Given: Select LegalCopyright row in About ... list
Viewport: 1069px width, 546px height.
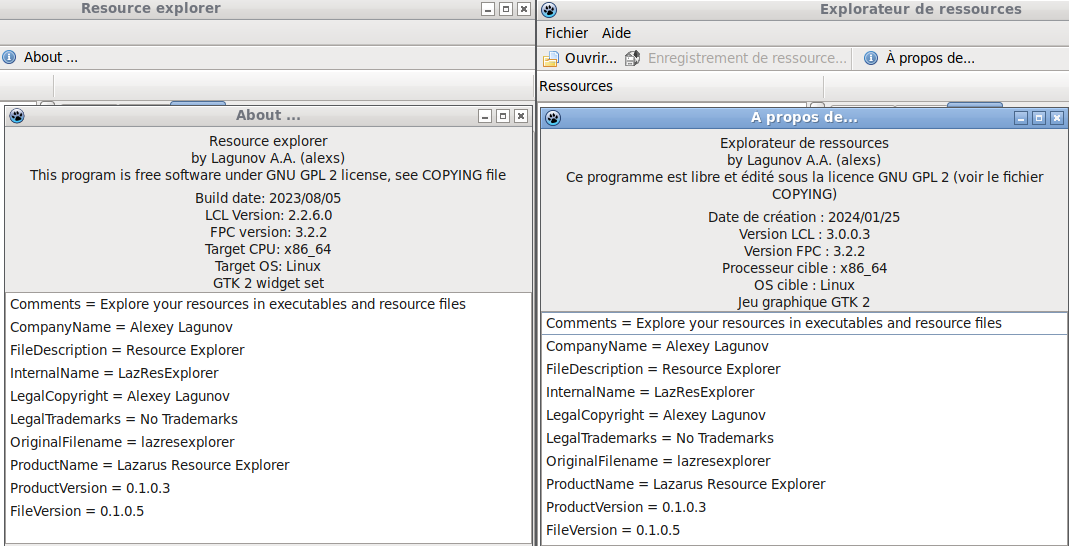Looking at the screenshot, I should (x=268, y=396).
